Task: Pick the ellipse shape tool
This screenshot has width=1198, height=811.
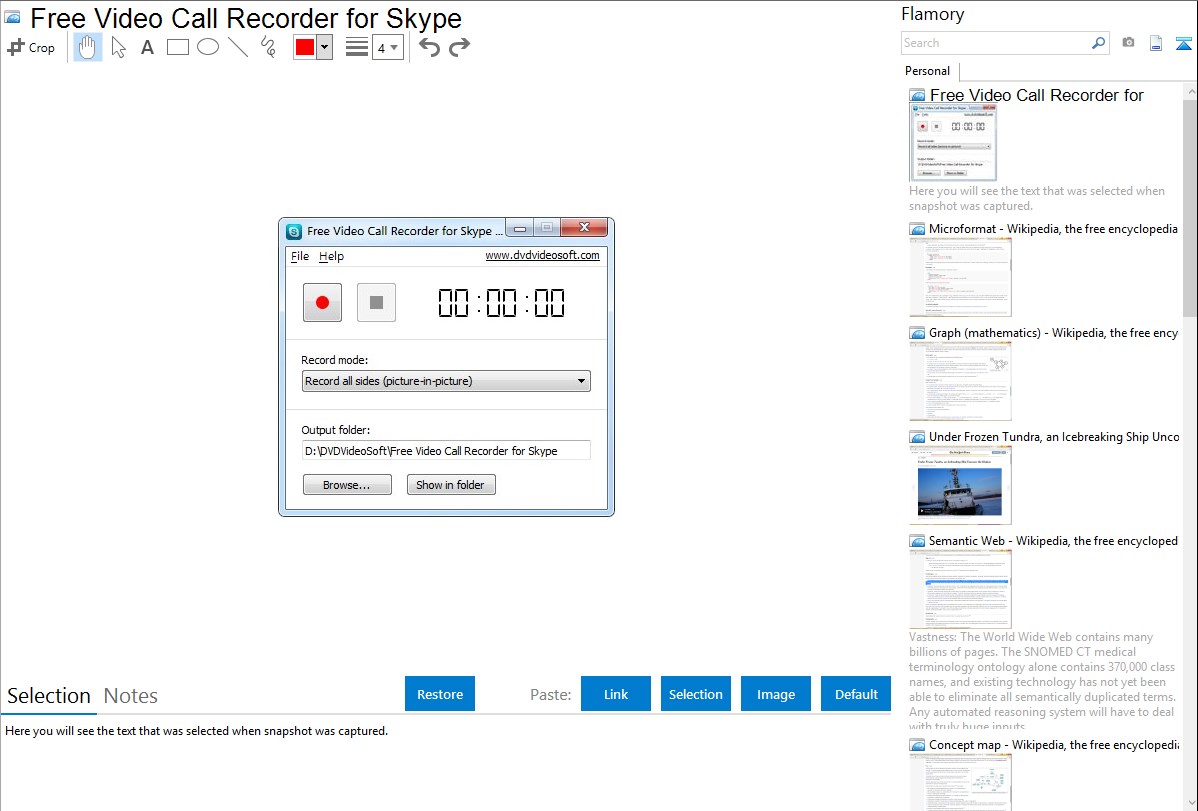Action: [x=208, y=47]
